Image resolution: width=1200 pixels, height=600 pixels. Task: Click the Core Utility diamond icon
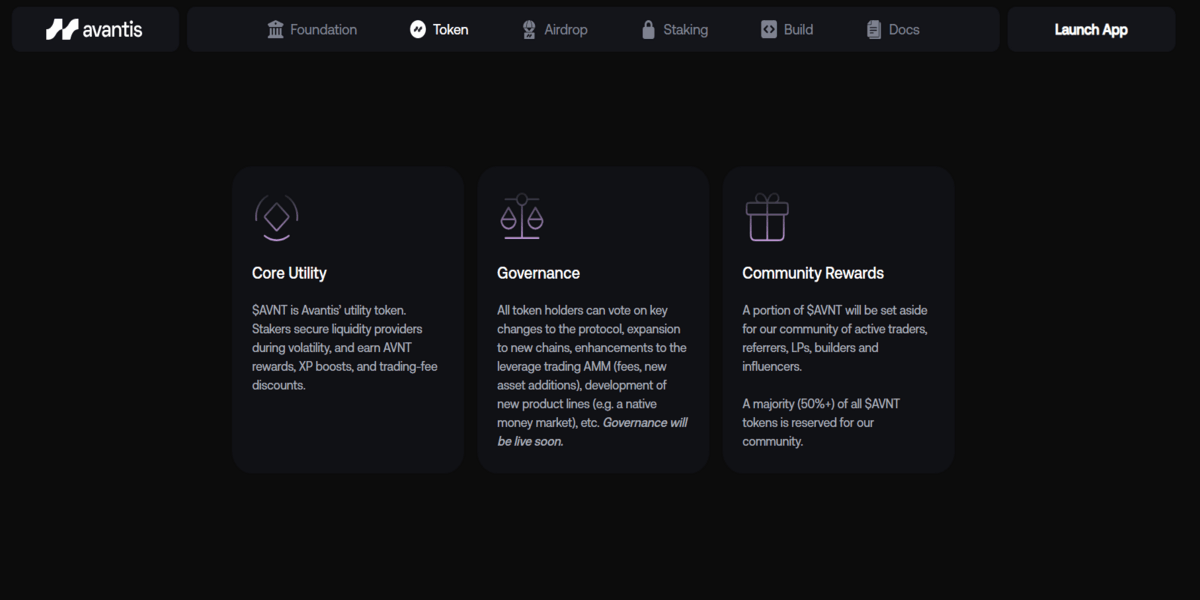pos(276,217)
